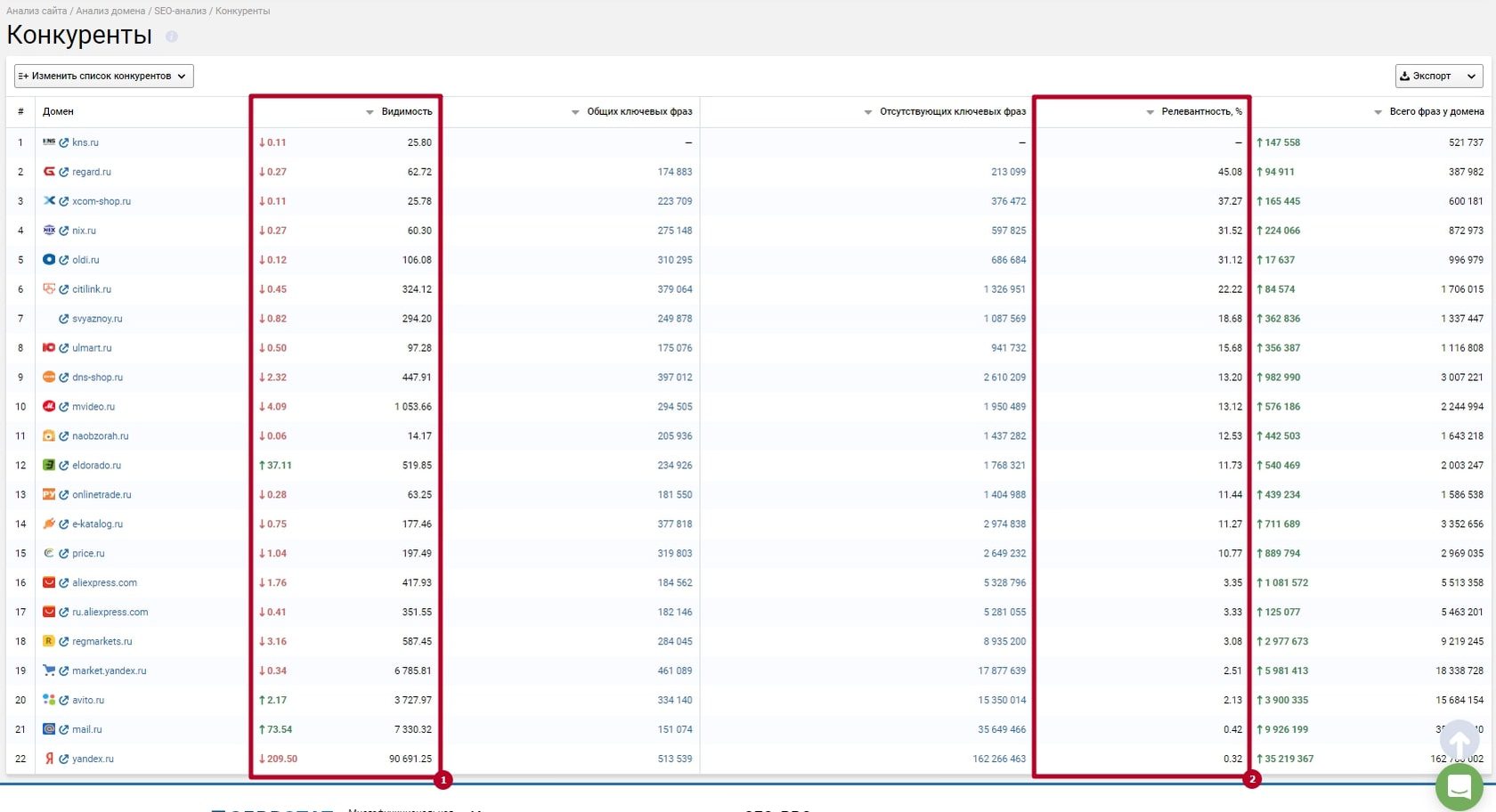Screen dimensions: 1496x812
Task: Open external link icon for oldi.ru
Action: pyautogui.click(x=64, y=260)
